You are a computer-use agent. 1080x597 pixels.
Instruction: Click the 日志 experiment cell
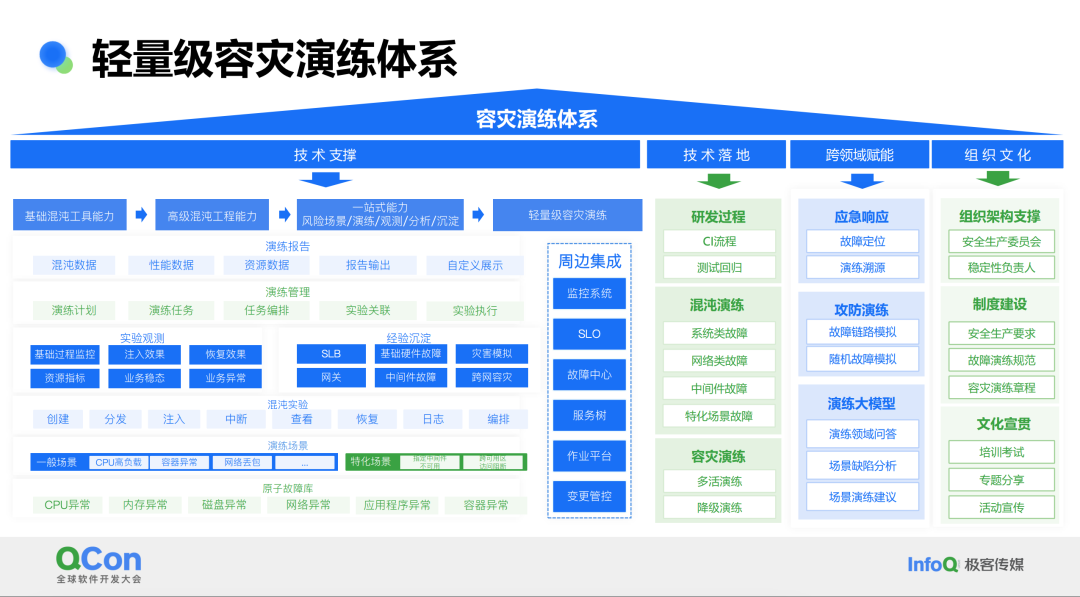coord(433,419)
